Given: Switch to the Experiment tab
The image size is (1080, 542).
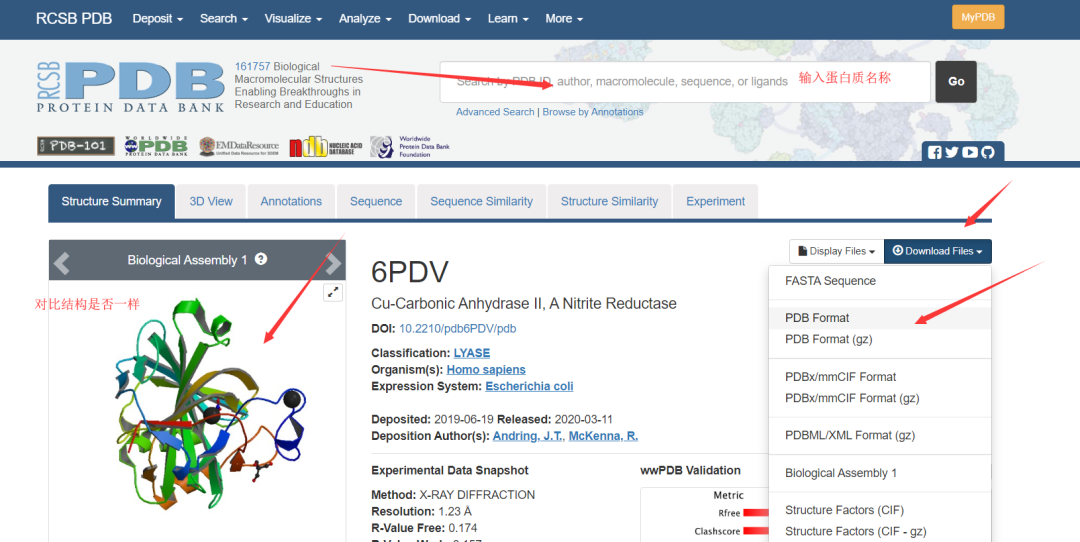Looking at the screenshot, I should 715,201.
